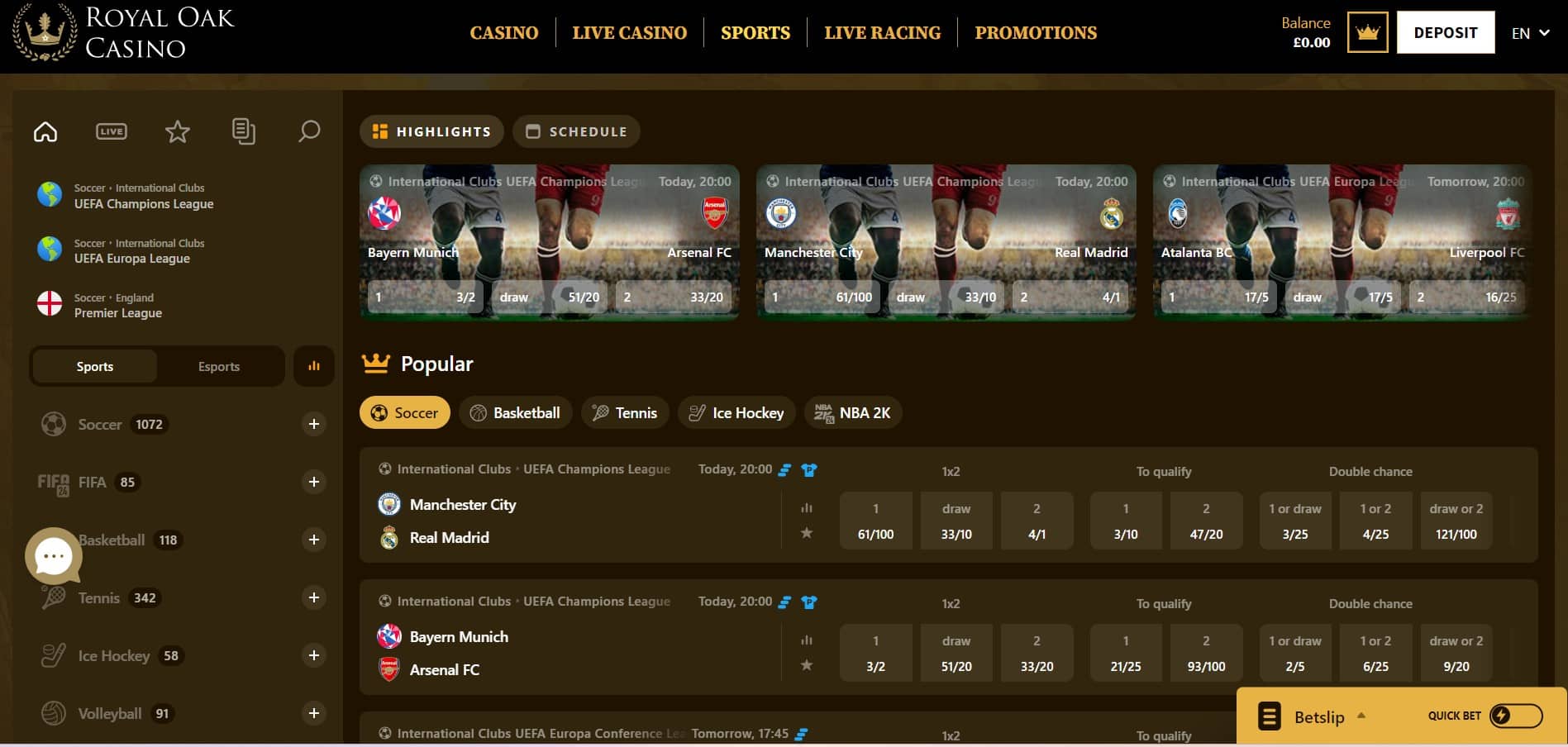This screenshot has width=1568, height=747.
Task: Select the NBA 2K popular filter
Action: [x=853, y=412]
